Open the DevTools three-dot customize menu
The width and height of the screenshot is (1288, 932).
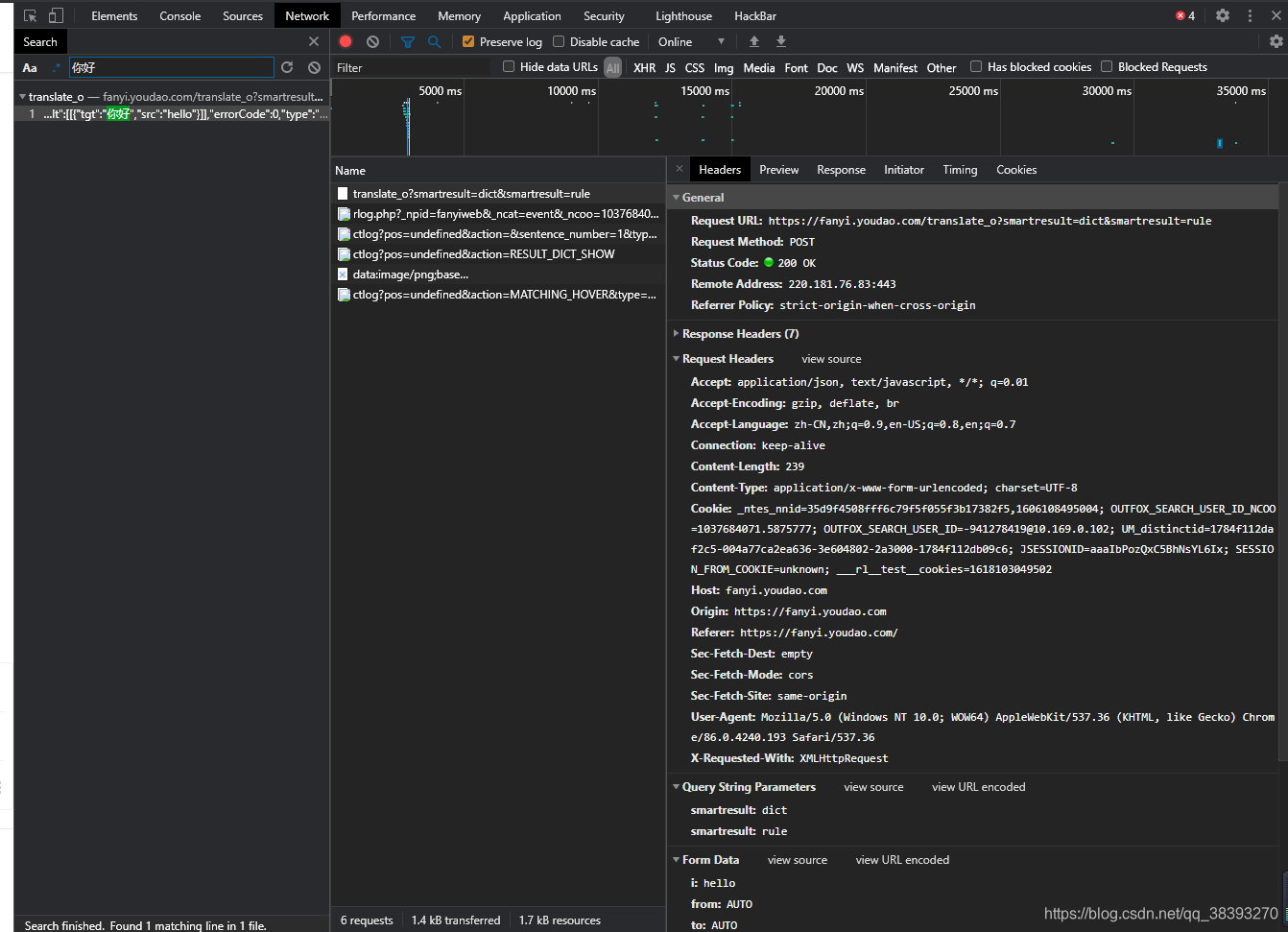coord(1250,15)
